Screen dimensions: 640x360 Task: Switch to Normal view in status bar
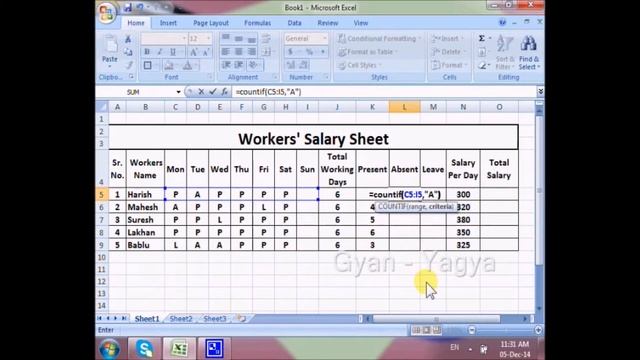416,330
